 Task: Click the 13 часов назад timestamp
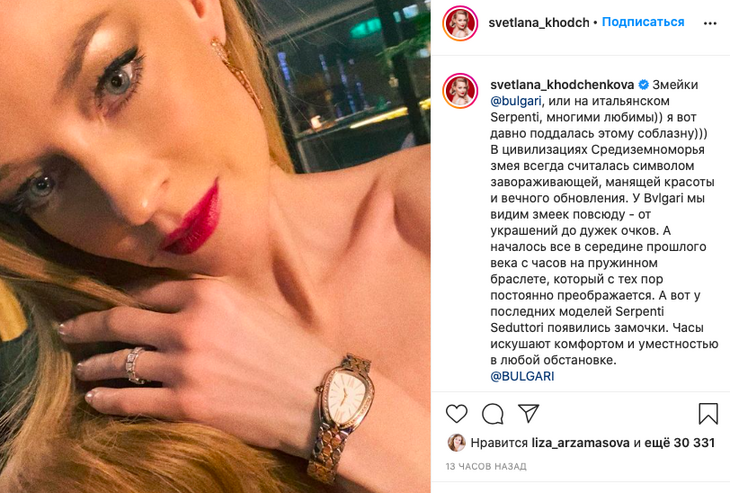click(486, 466)
